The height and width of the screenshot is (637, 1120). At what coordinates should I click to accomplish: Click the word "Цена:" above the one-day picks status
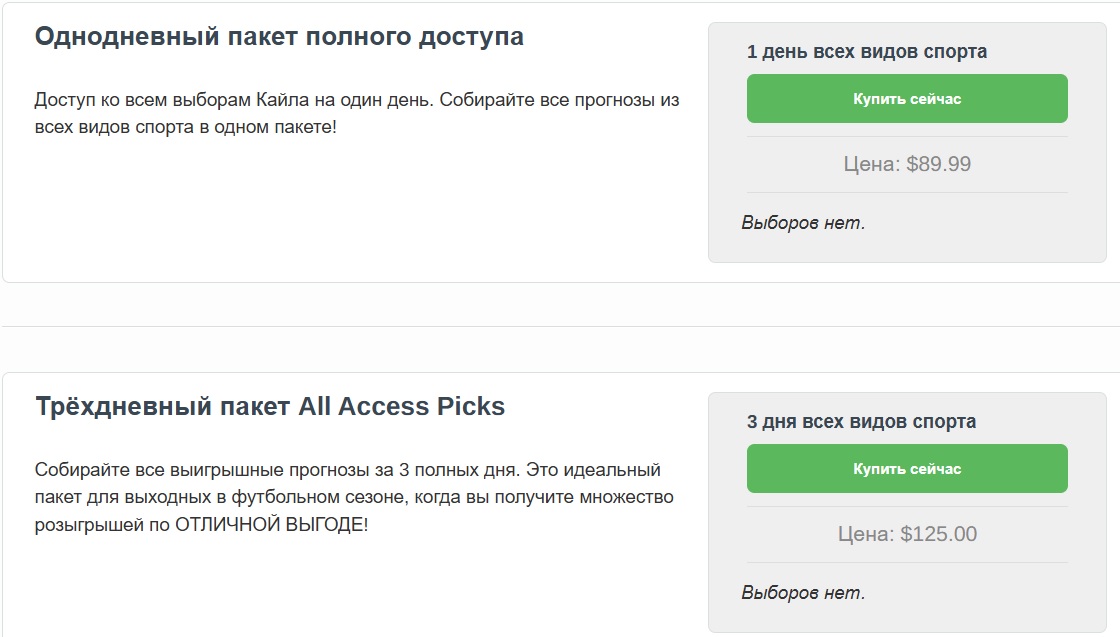point(871,164)
